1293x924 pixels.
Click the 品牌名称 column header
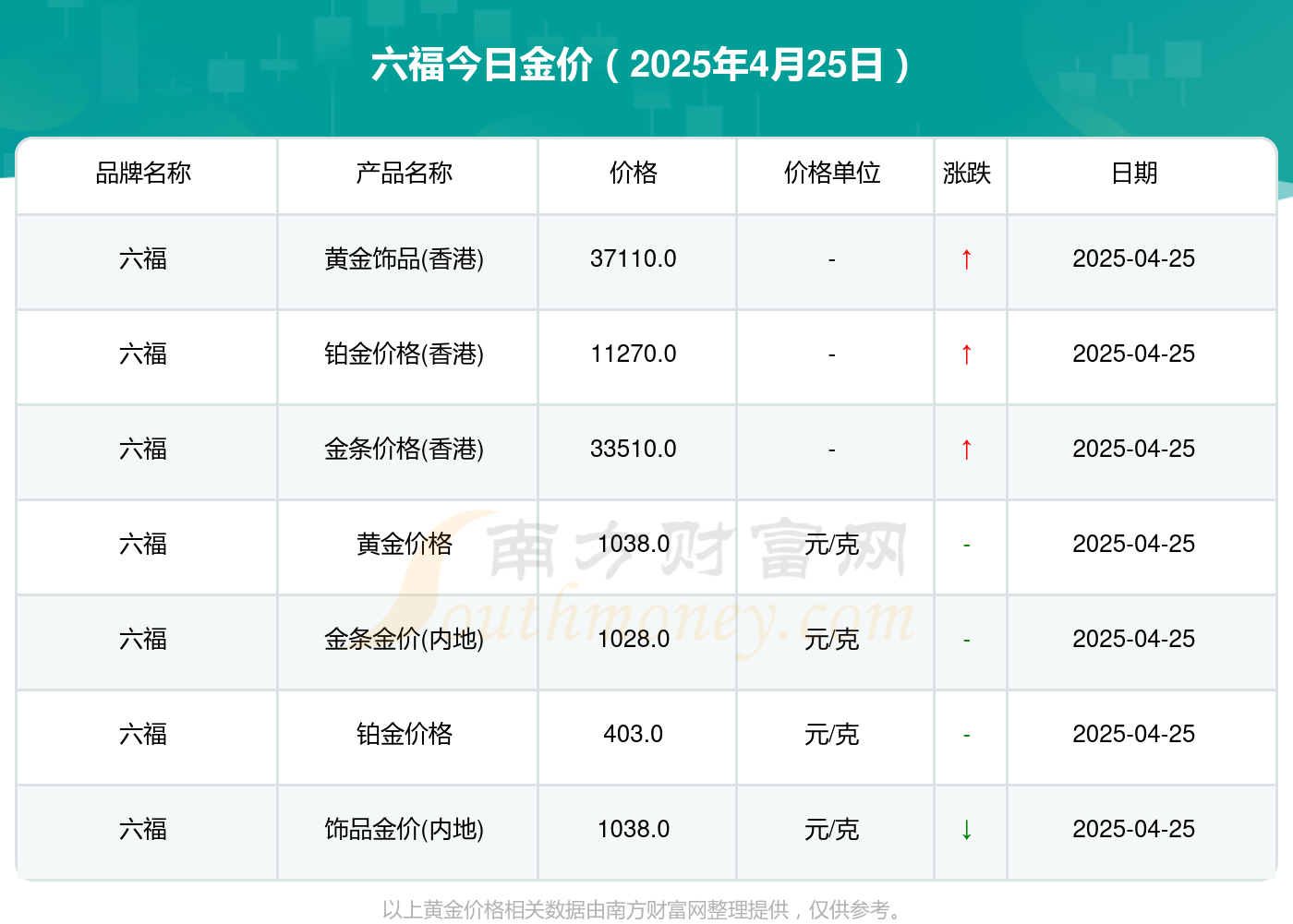(143, 173)
